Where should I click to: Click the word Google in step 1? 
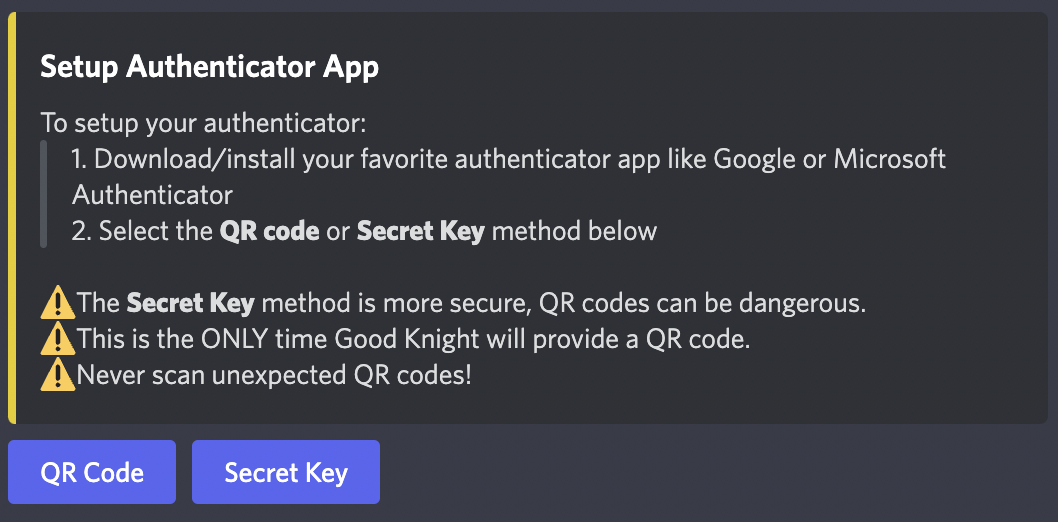pyautogui.click(x=756, y=160)
